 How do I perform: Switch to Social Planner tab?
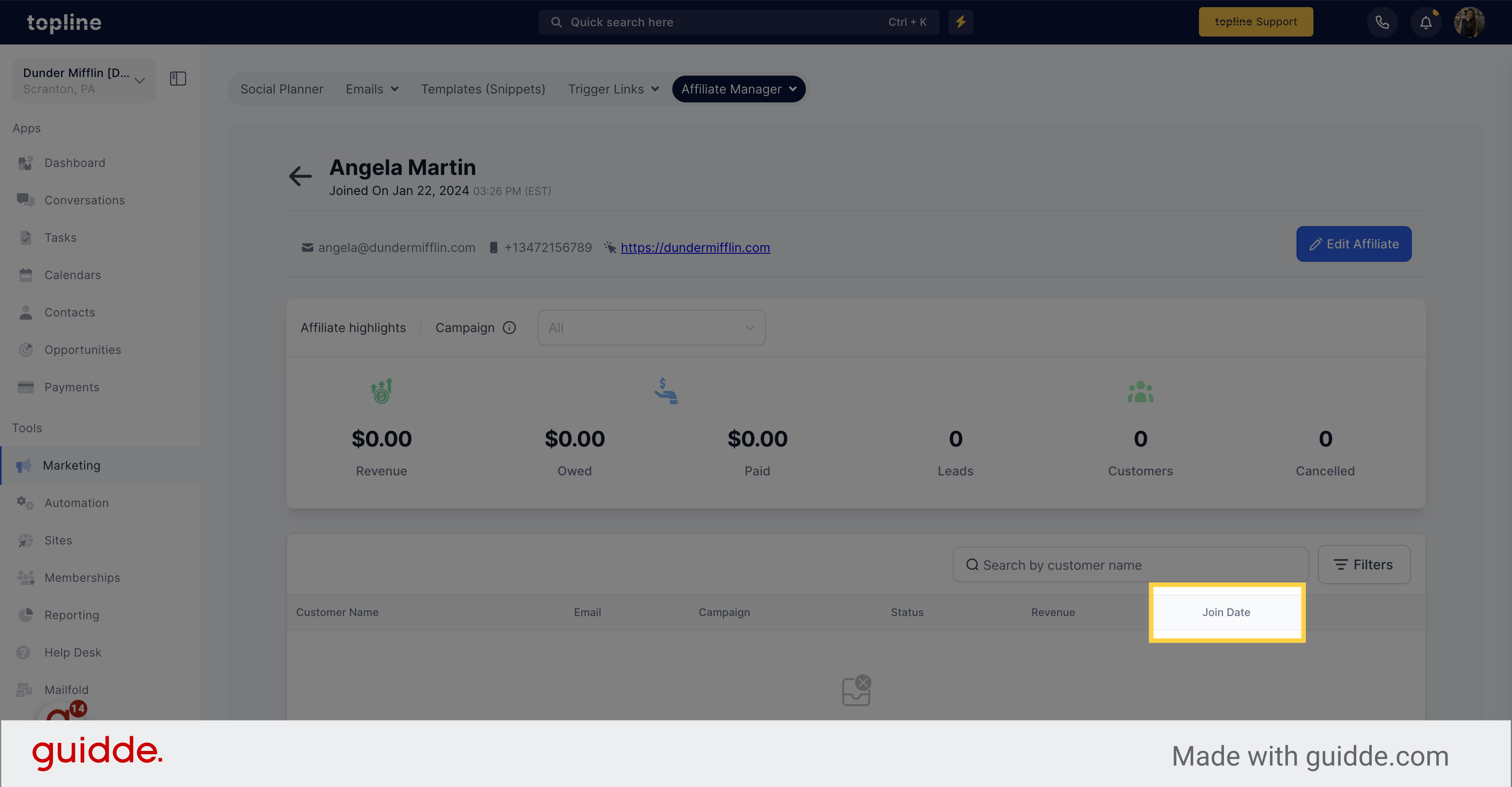pyautogui.click(x=282, y=89)
